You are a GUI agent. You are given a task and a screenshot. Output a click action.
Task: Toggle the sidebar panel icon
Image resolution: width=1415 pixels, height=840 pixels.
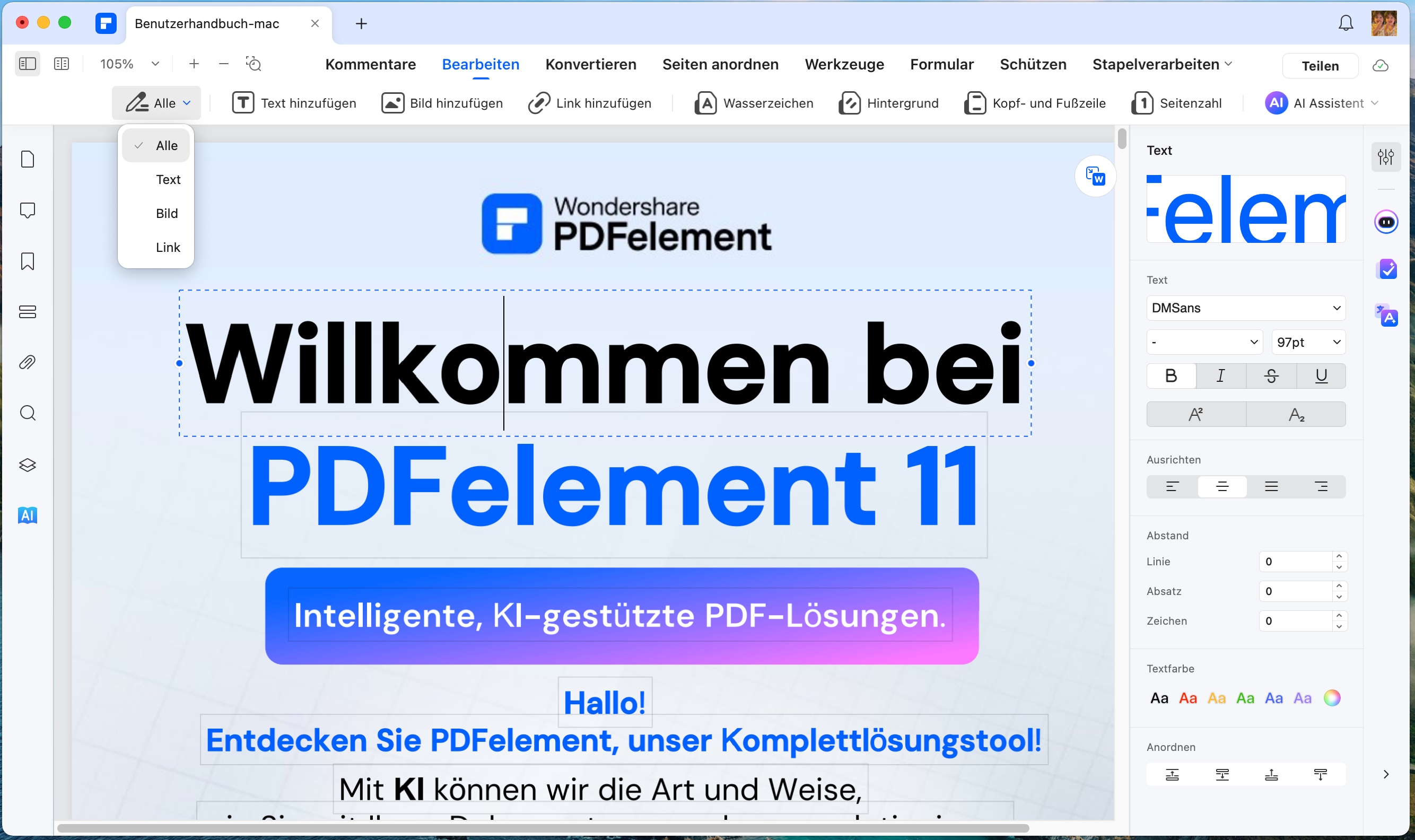tap(27, 64)
